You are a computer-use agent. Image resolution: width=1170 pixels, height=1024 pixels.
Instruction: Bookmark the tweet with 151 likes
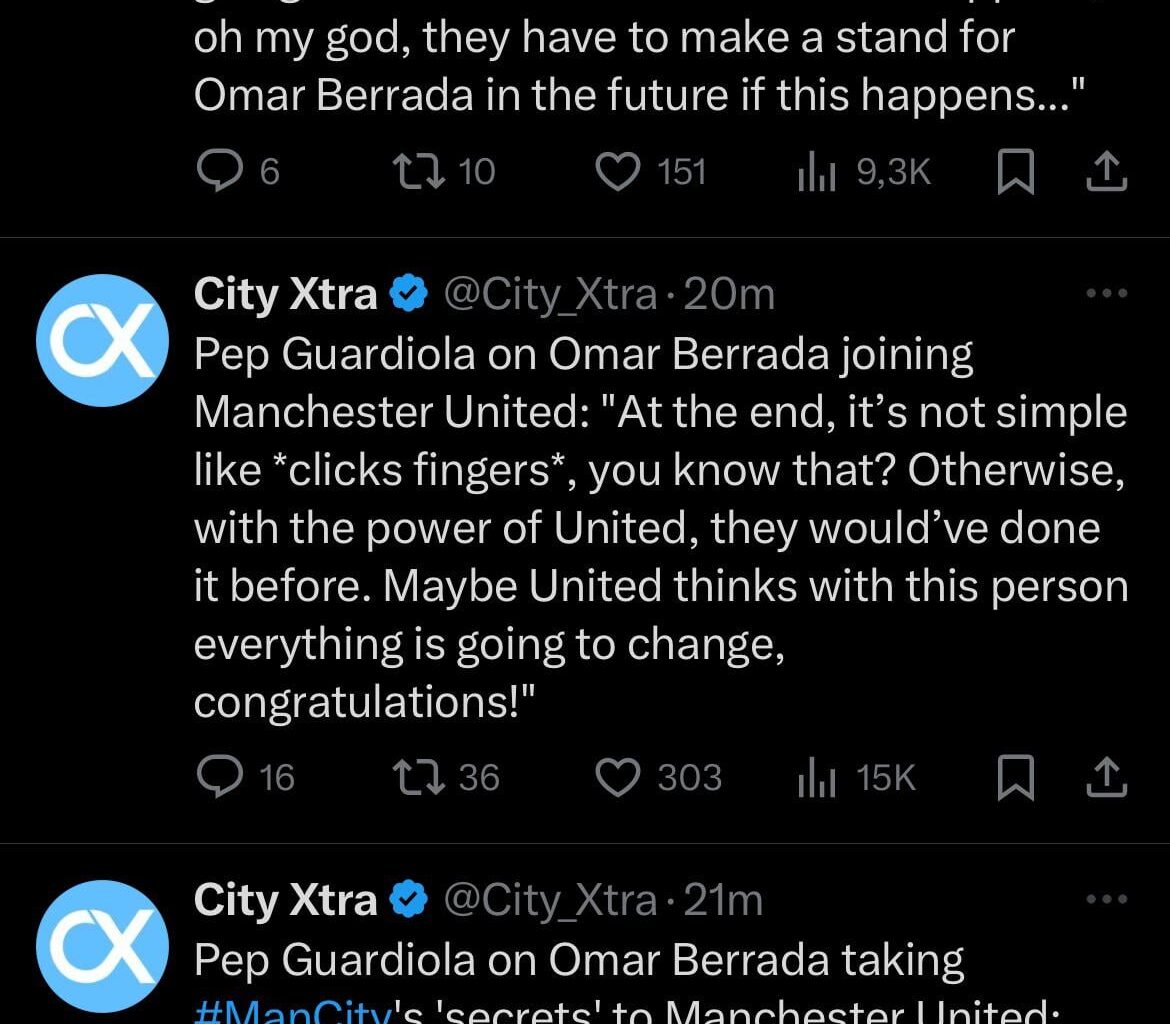pos(1017,171)
